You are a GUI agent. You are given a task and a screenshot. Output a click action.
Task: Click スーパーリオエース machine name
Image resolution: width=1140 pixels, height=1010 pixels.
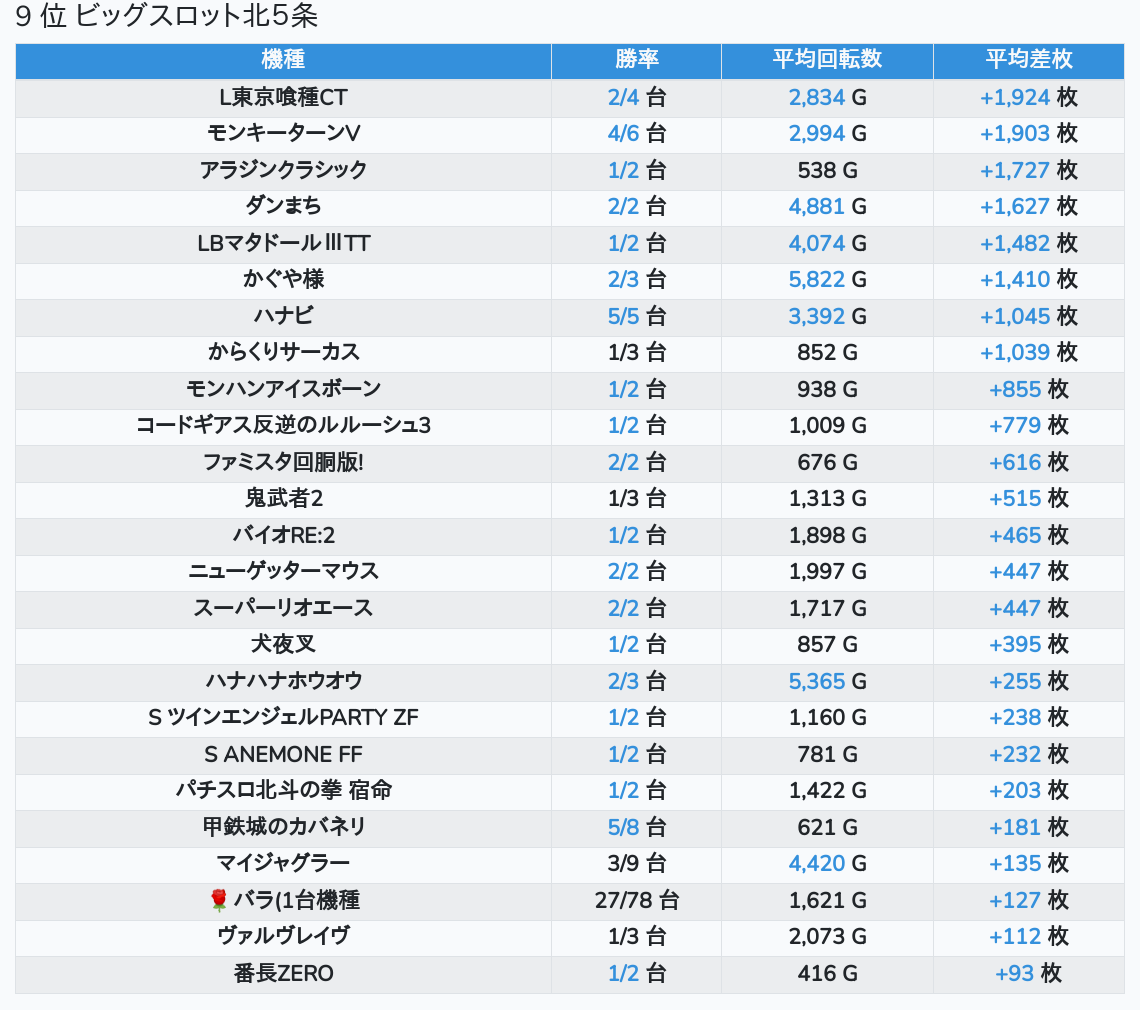pos(284,609)
